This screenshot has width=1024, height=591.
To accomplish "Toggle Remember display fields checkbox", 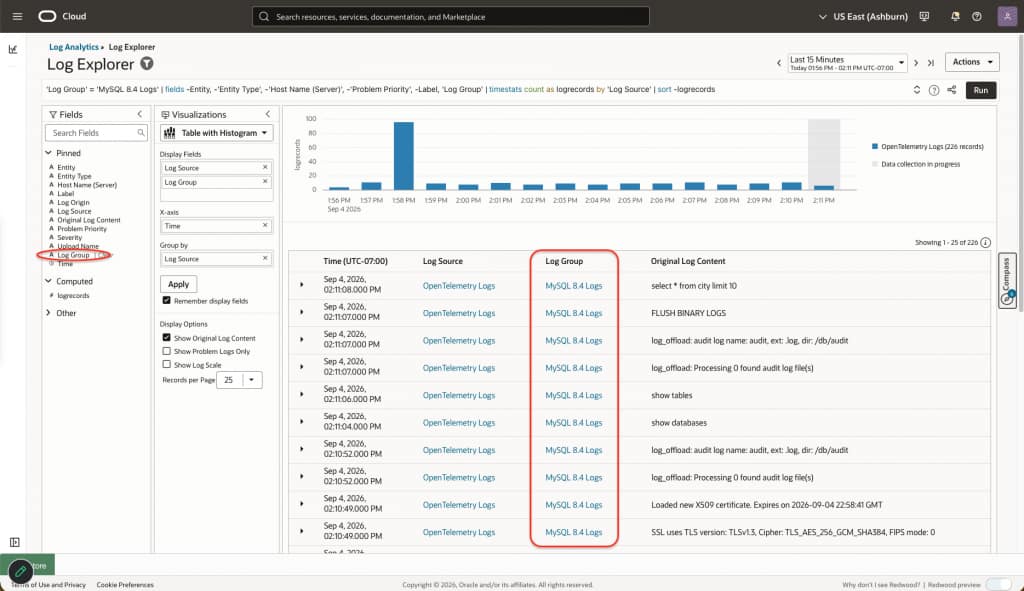I will tap(167, 300).
